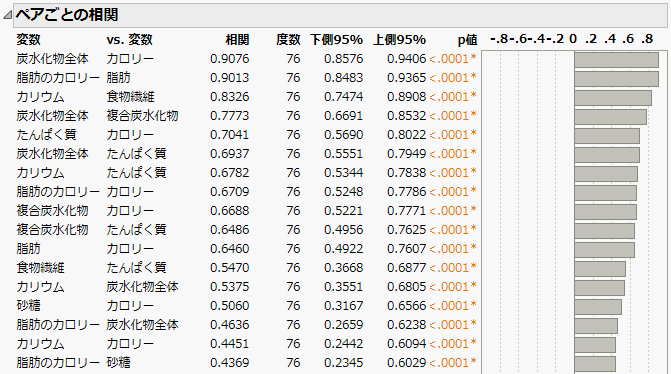This screenshot has height=374, width=671.
Task: Select 食物繊維 in the 変数 column
Action: (40, 267)
